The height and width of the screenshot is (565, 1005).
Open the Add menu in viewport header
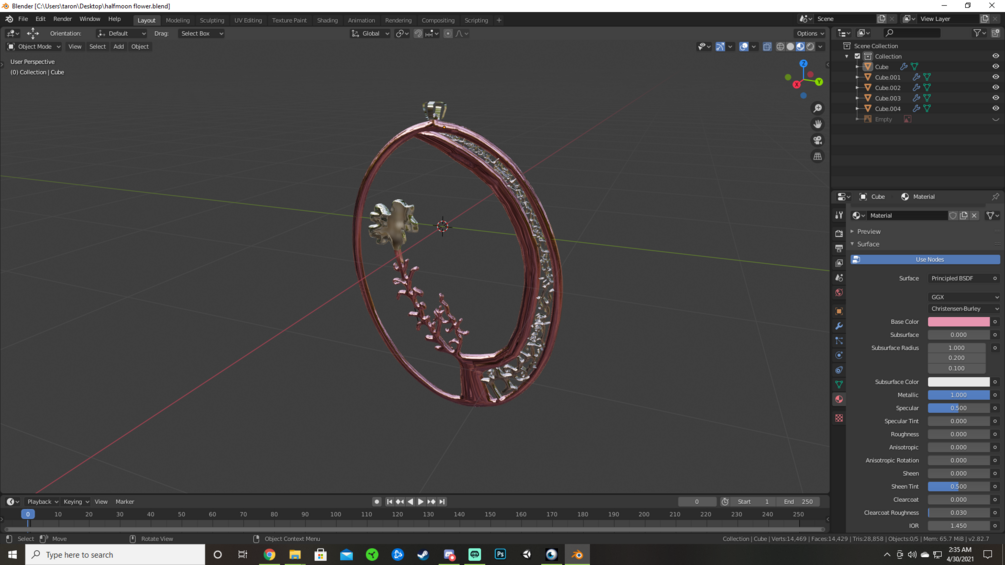point(119,46)
